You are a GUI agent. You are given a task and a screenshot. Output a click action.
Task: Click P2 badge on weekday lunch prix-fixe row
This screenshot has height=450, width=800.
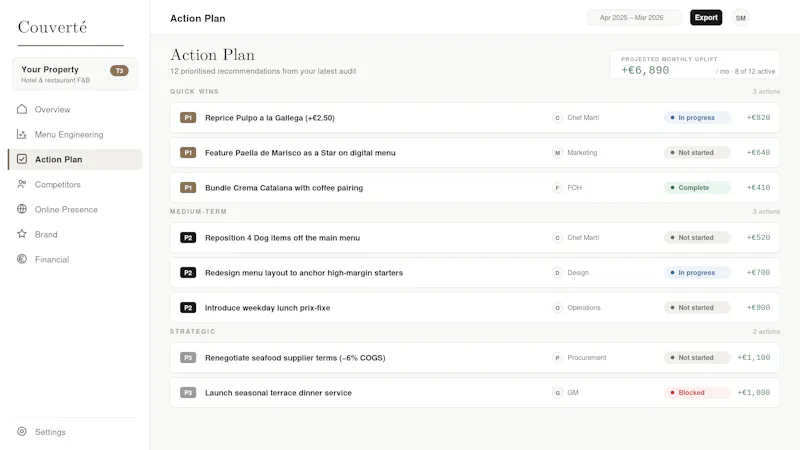tap(188, 308)
